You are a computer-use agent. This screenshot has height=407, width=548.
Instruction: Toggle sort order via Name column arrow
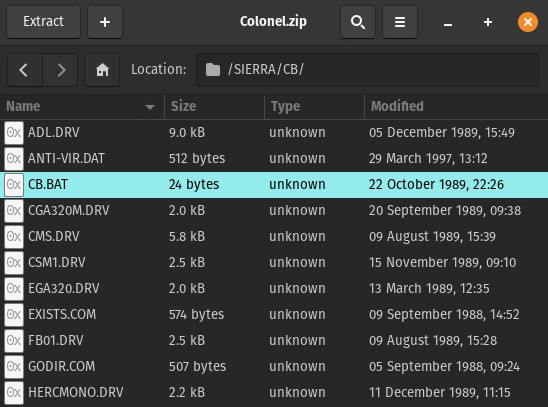click(150, 107)
